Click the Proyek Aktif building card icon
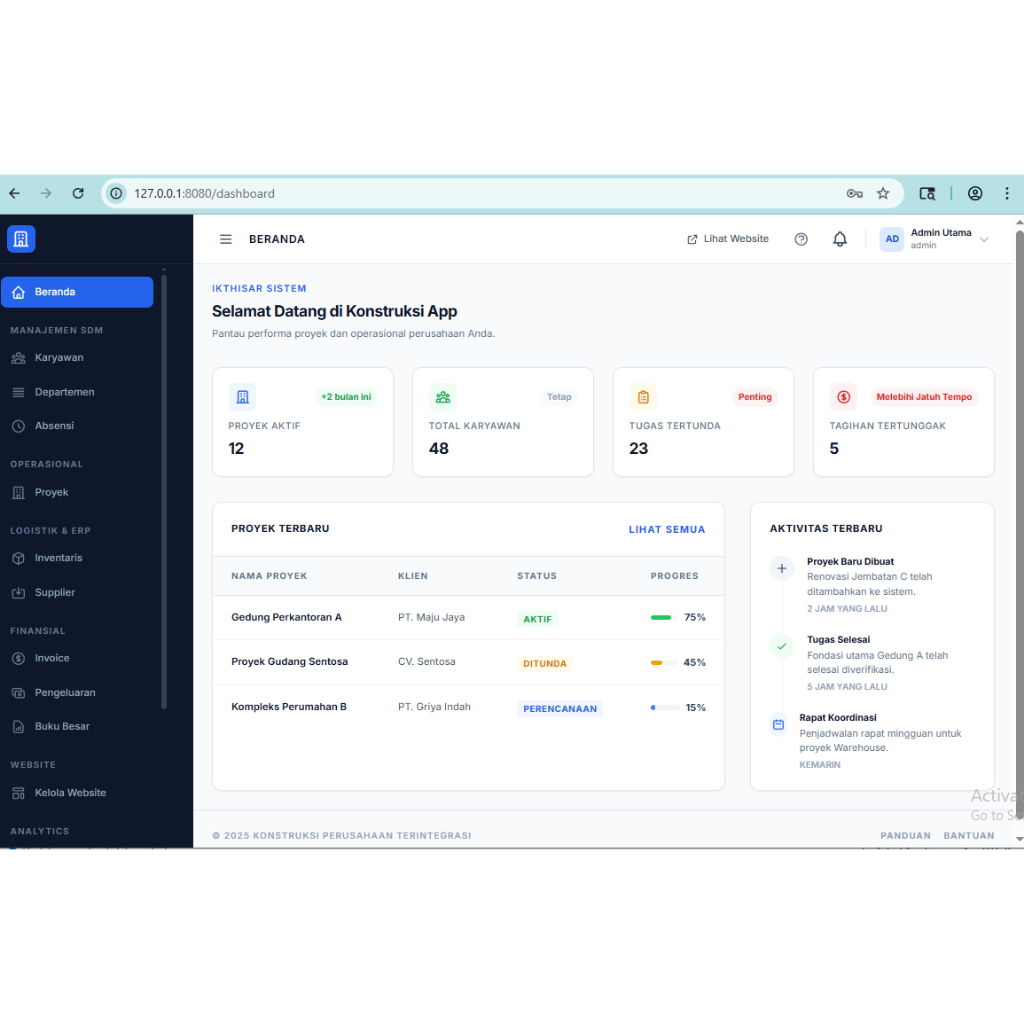 coord(242,397)
